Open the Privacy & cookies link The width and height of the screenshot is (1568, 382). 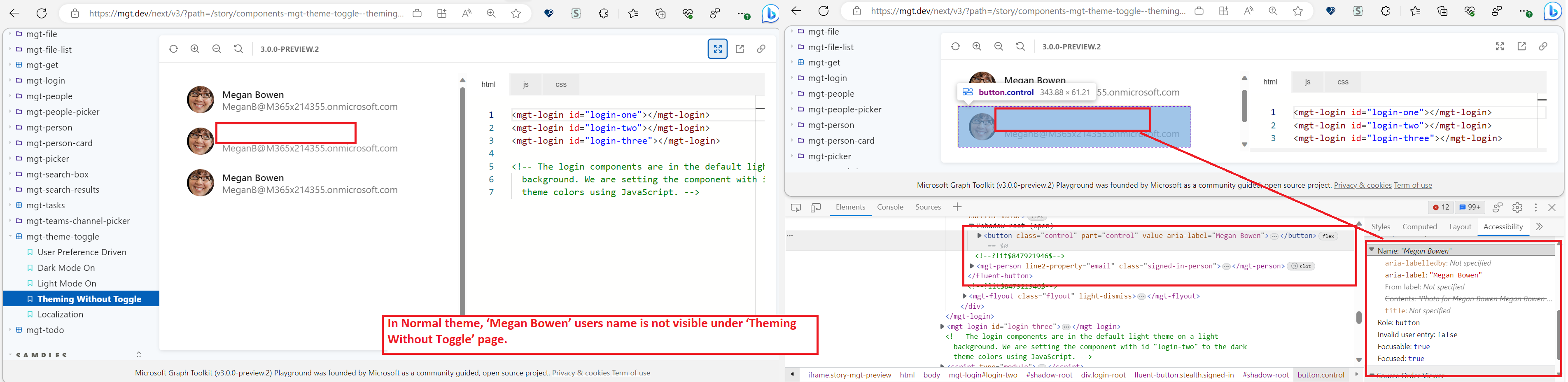point(581,372)
